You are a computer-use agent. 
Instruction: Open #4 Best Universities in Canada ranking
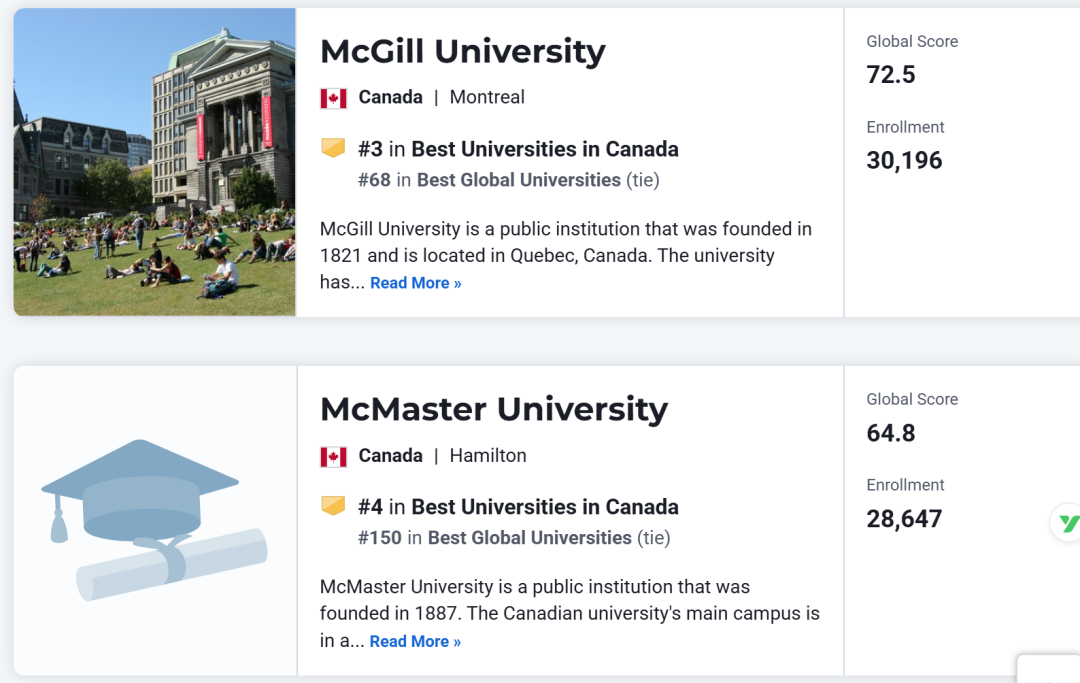[518, 507]
